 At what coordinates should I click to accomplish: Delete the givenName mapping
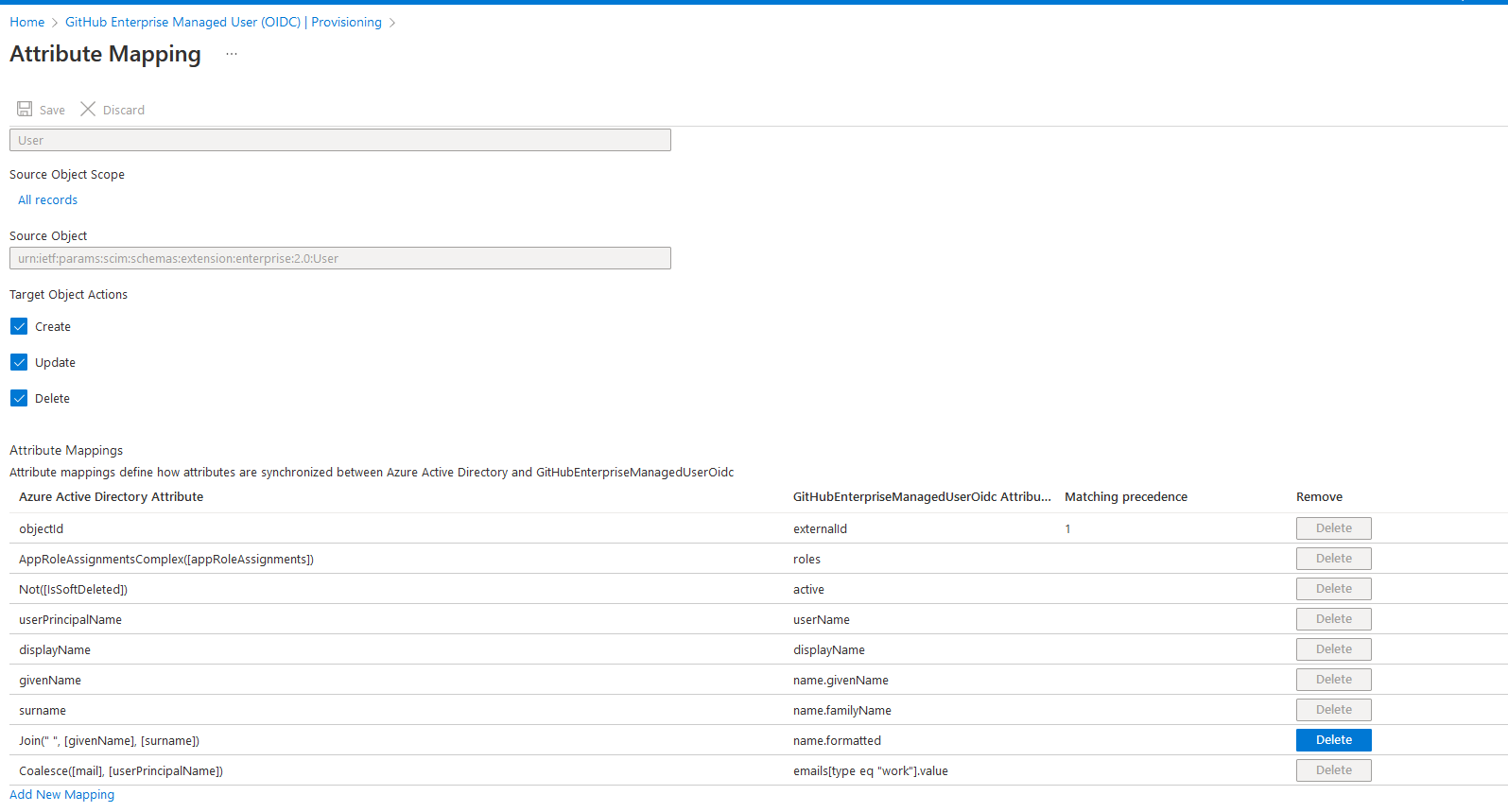[1333, 680]
